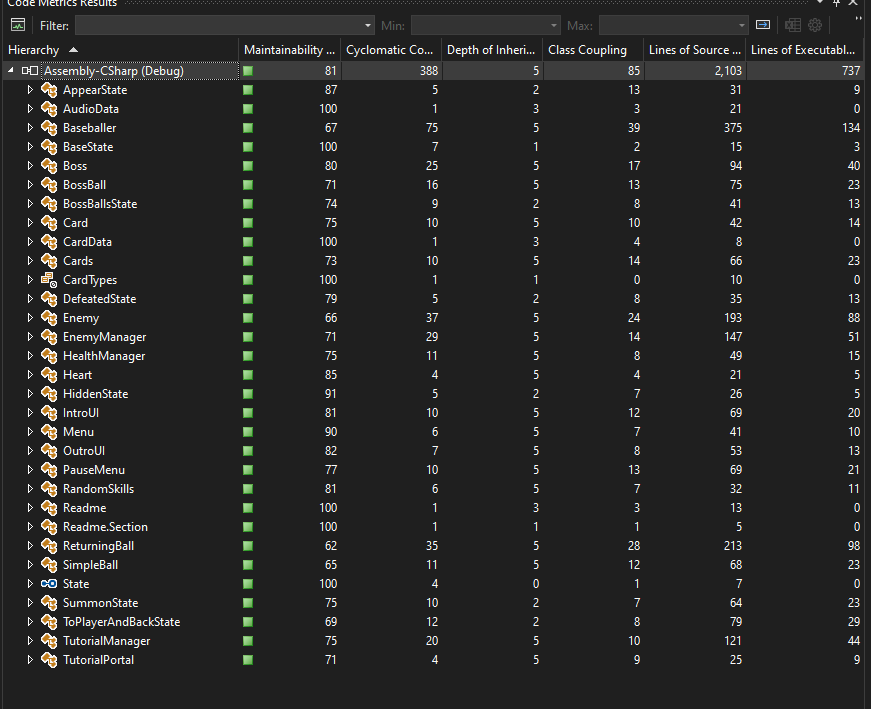
Task: Sort by Class Coupling column header
Action: [x=593, y=50]
